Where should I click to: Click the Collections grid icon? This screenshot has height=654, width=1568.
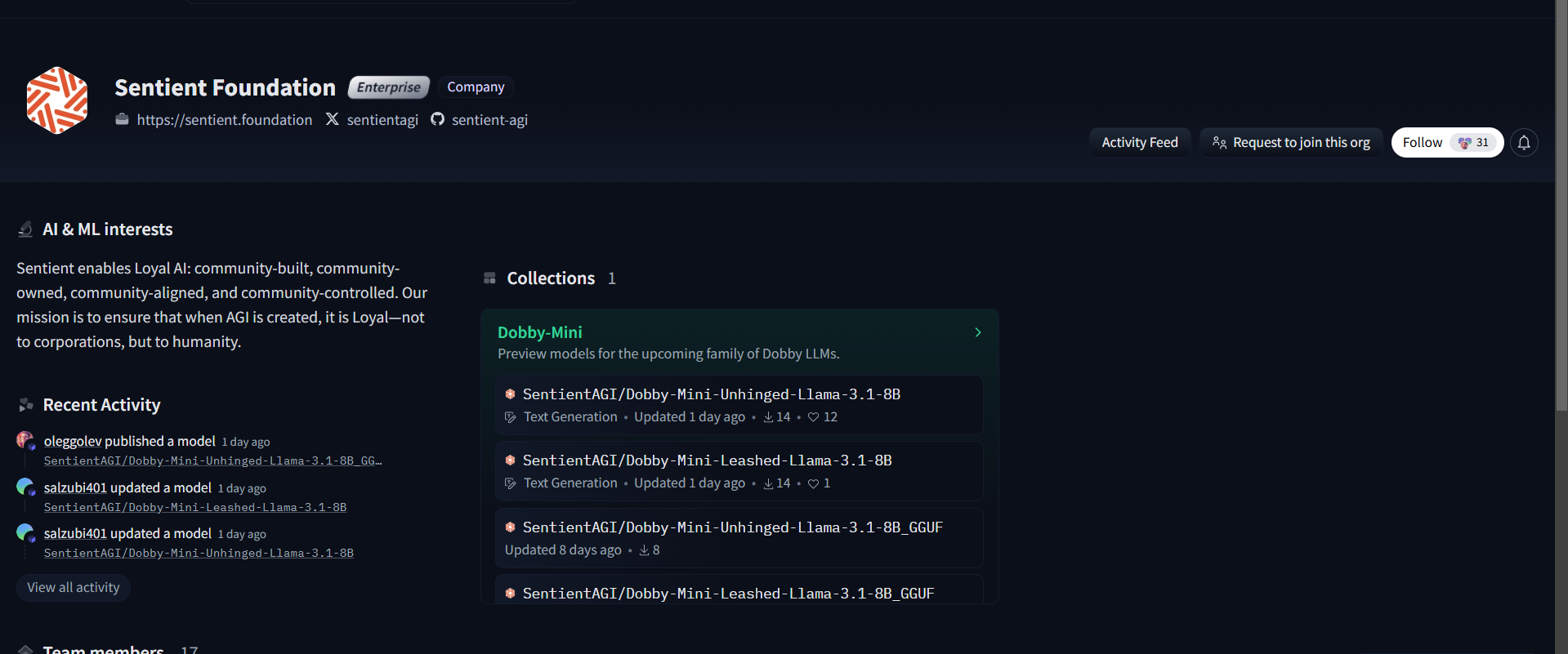point(489,278)
